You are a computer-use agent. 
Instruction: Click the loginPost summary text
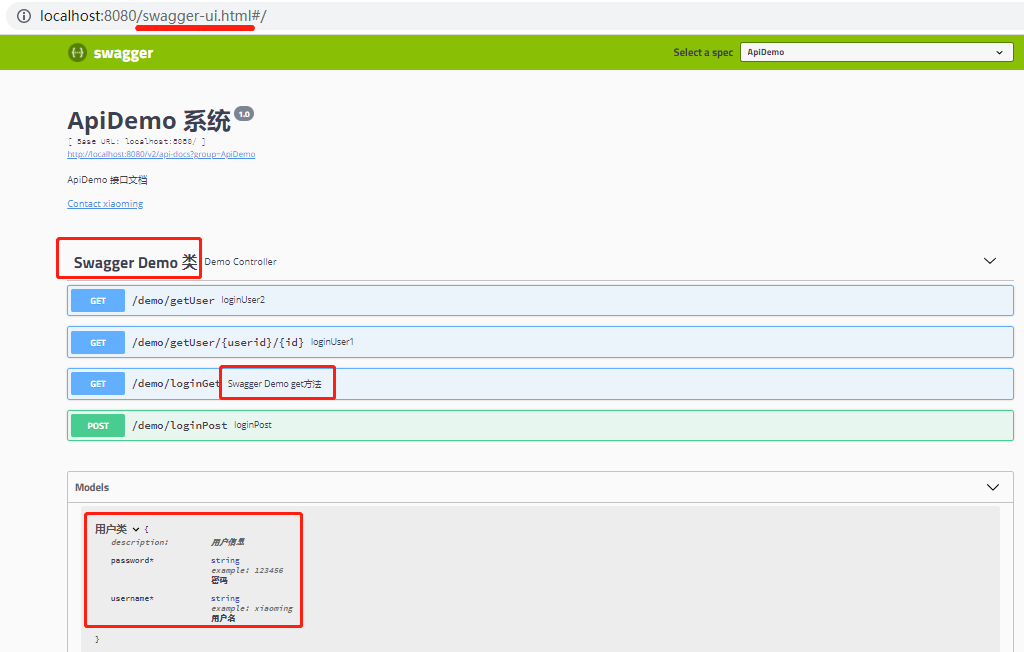pos(253,425)
